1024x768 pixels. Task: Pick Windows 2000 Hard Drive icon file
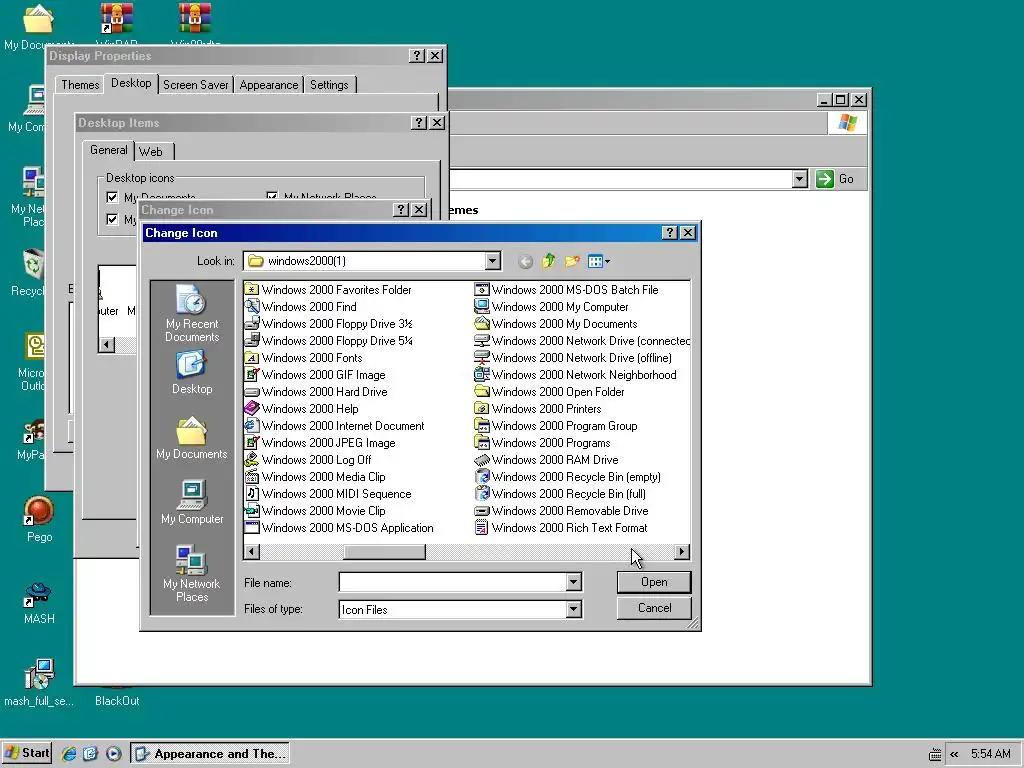coord(316,391)
